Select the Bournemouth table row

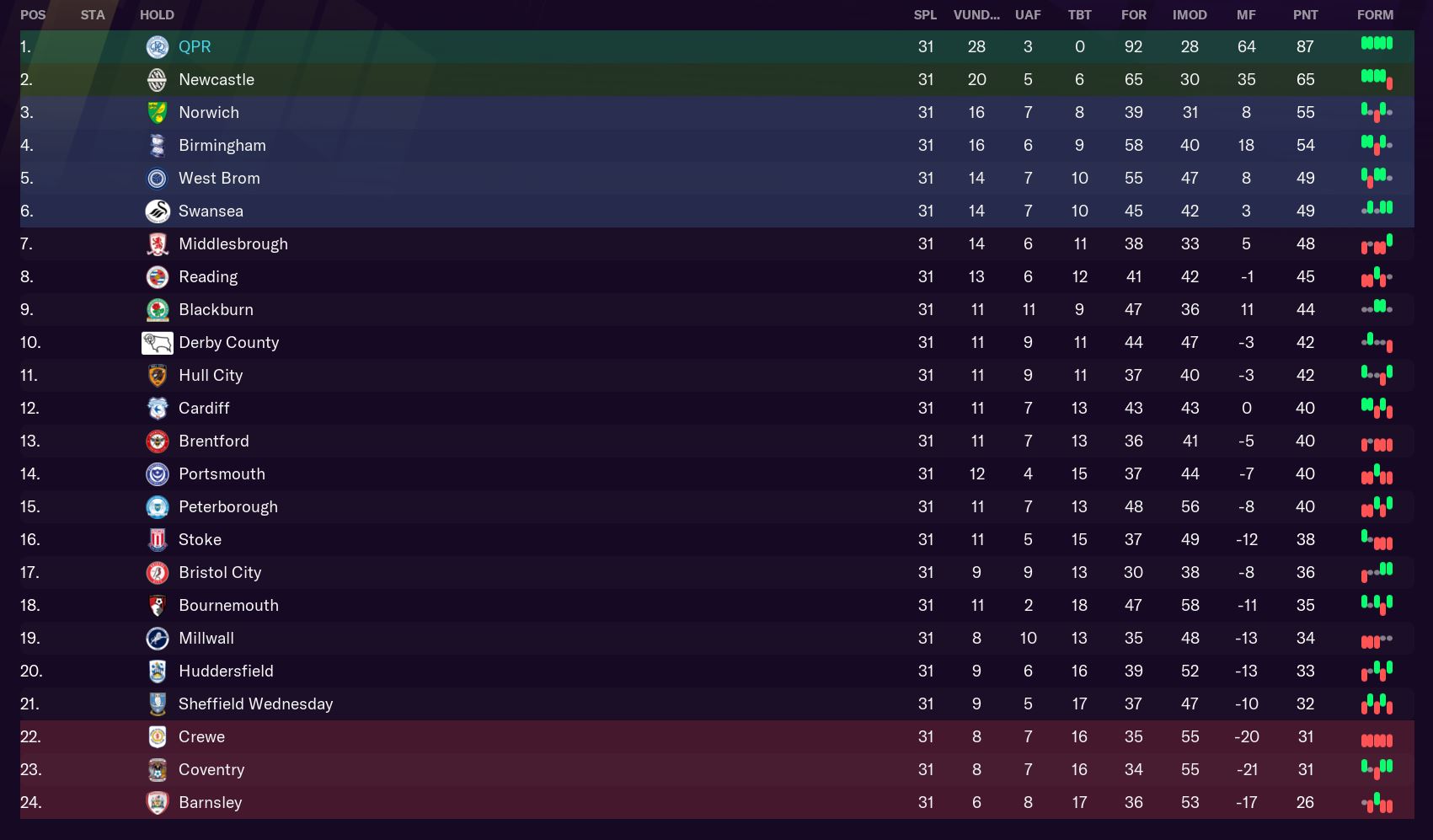click(x=590, y=606)
